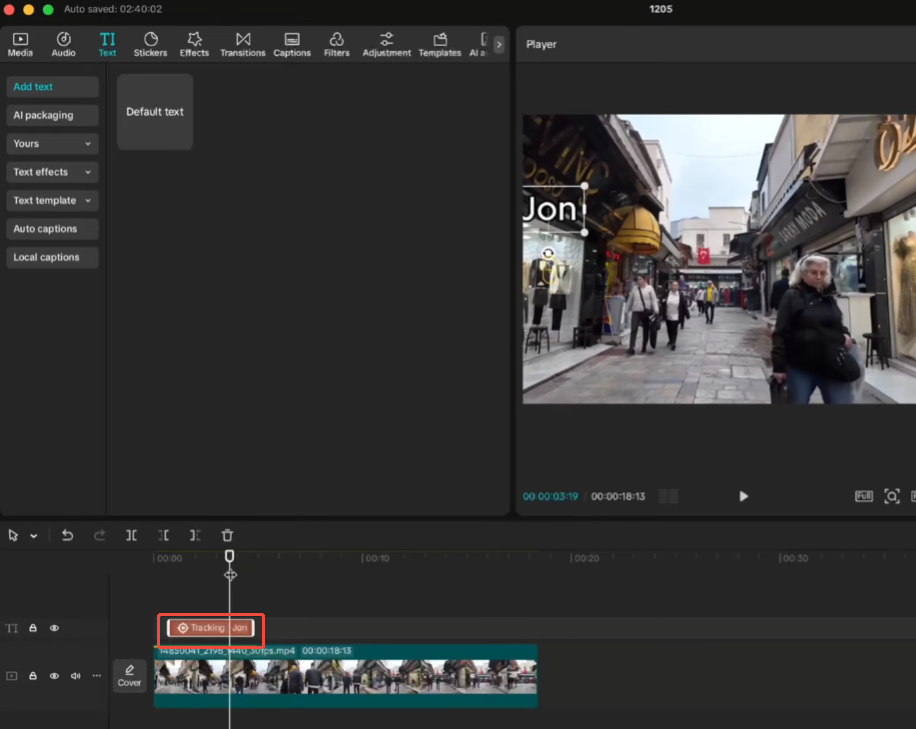
Task: Click the playhead handle on the ruler
Action: [230, 556]
